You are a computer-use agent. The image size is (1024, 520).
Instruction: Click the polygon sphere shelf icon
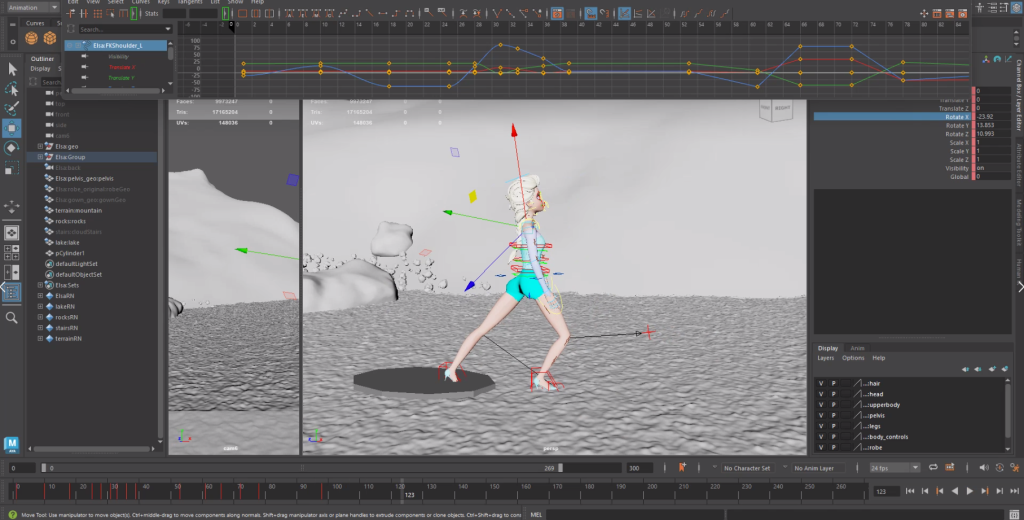click(x=31, y=39)
